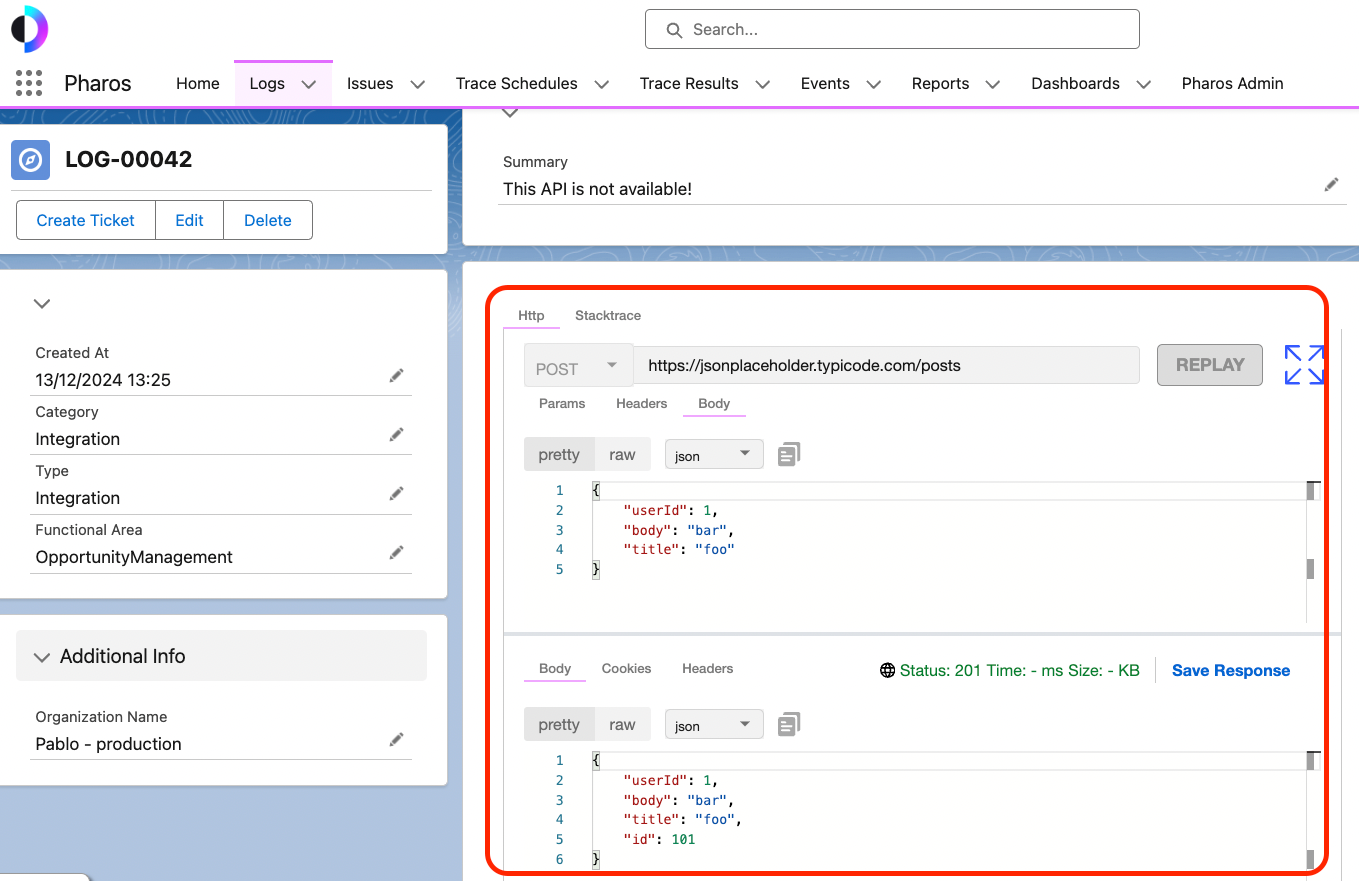
Task: Click the "This API is not available!" summary text
Action: pos(597,189)
